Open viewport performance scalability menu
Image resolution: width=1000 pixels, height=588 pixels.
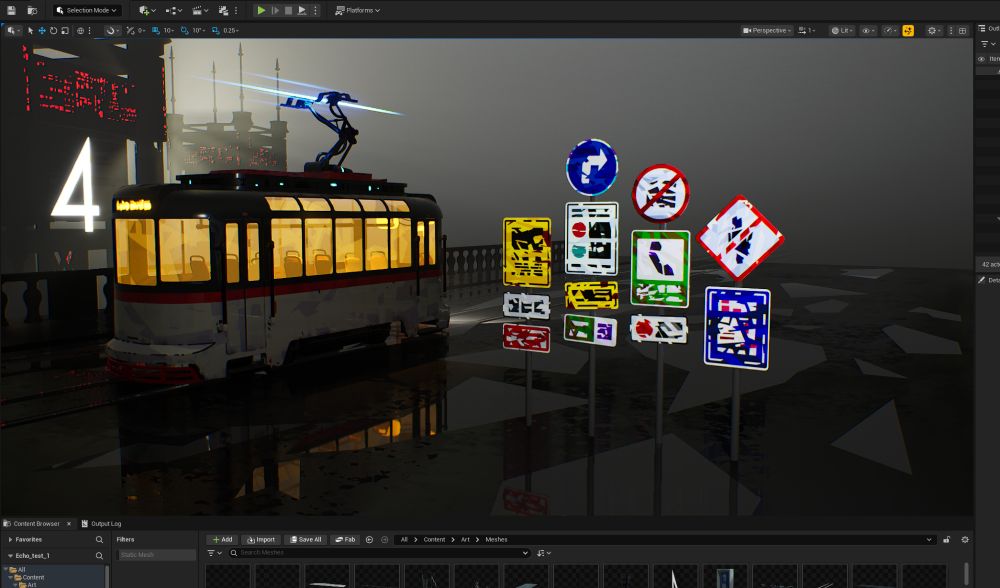(x=890, y=31)
